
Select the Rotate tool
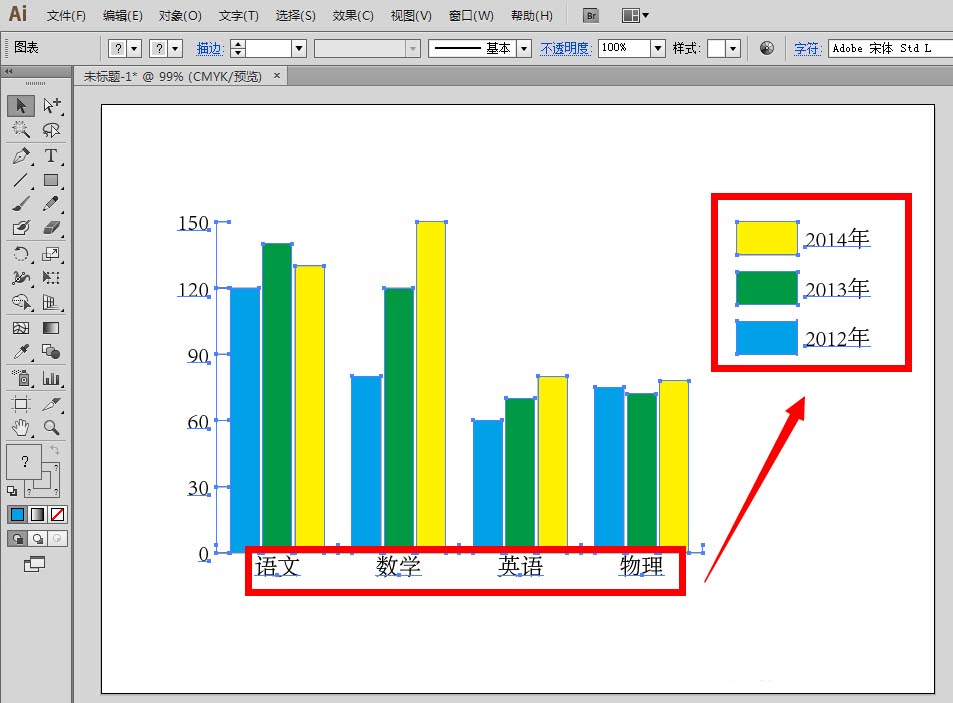[21, 254]
